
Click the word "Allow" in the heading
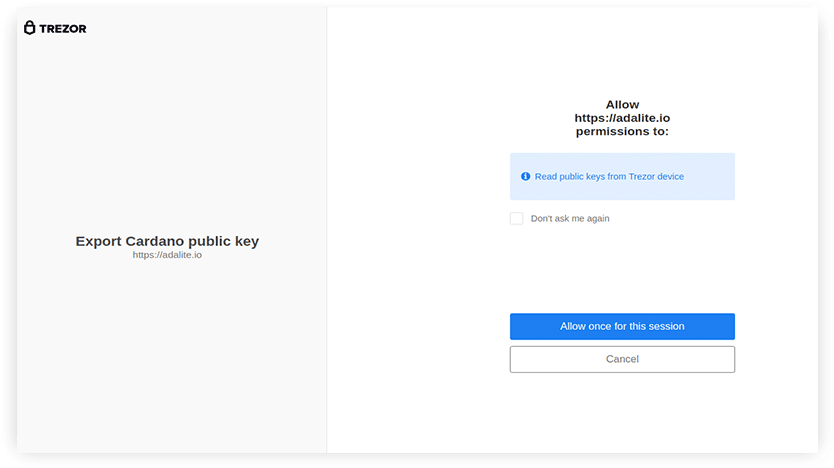[x=622, y=105]
